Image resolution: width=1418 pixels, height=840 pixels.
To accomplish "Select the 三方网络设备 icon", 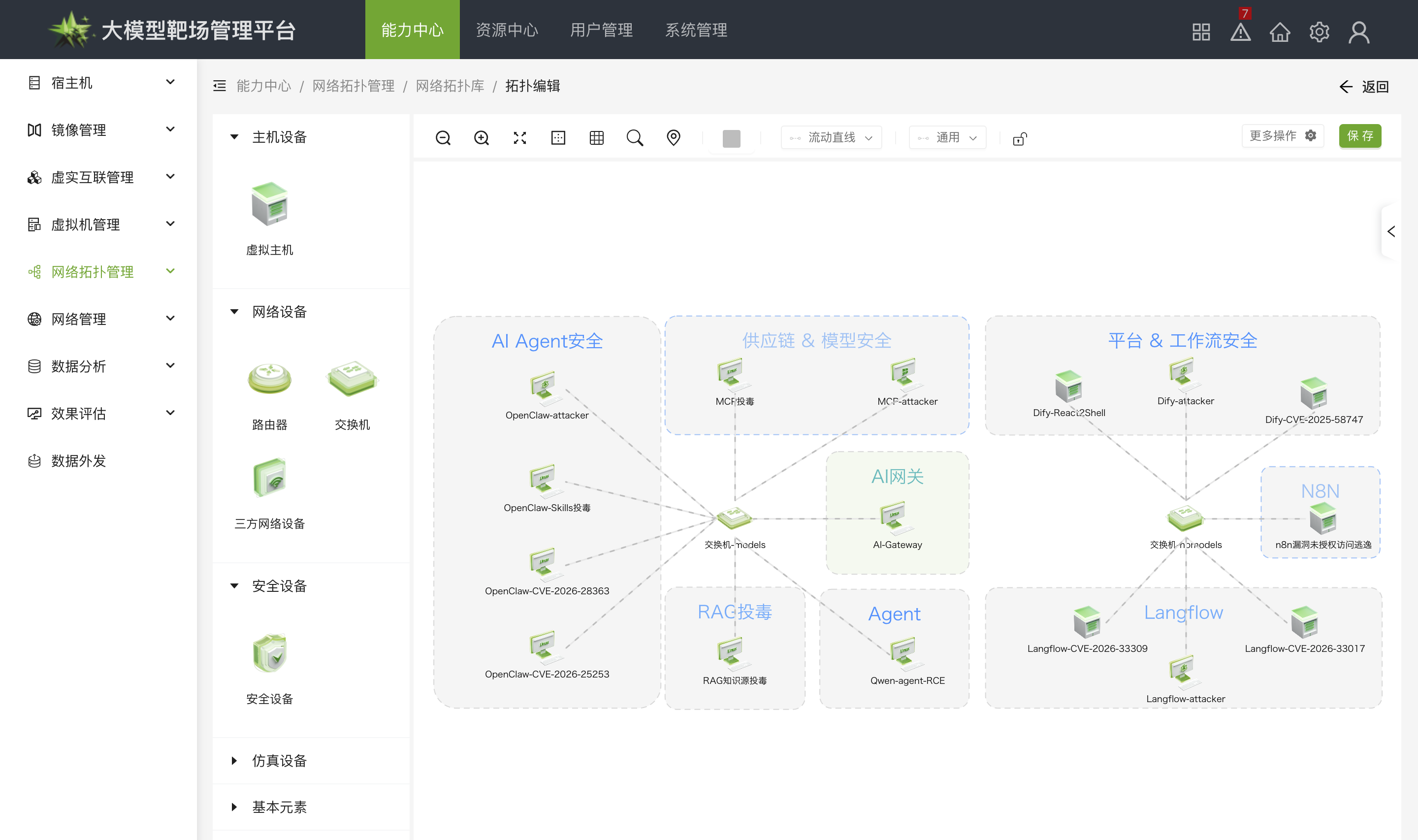I will click(x=270, y=477).
